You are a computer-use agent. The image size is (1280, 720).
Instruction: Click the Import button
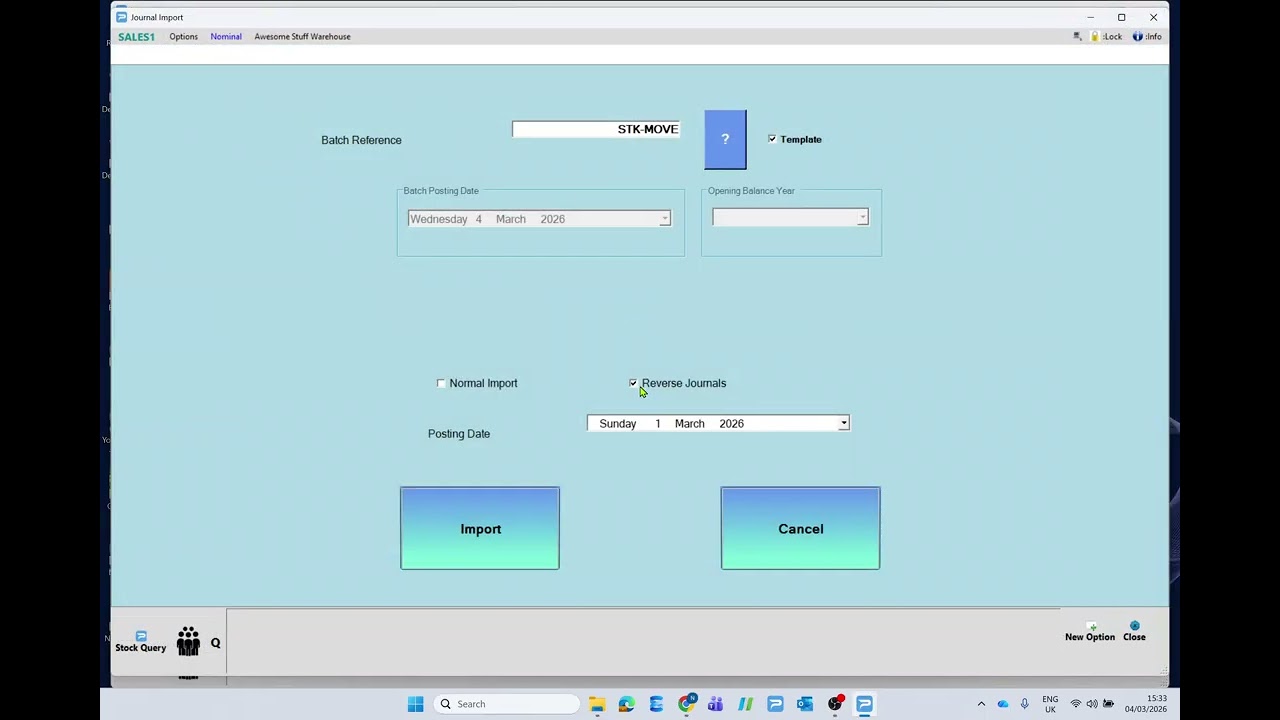(480, 528)
